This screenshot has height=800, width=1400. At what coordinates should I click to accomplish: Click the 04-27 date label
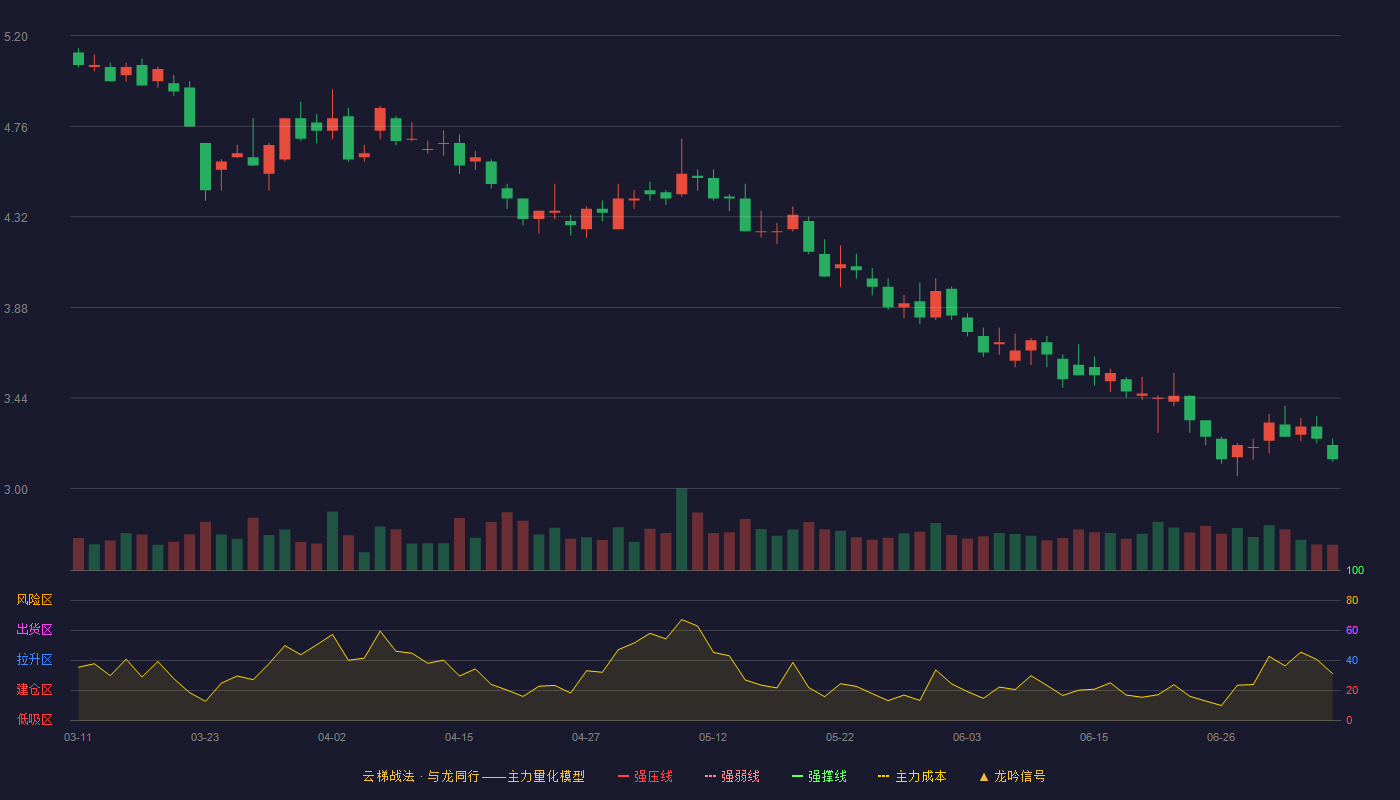coord(586,737)
